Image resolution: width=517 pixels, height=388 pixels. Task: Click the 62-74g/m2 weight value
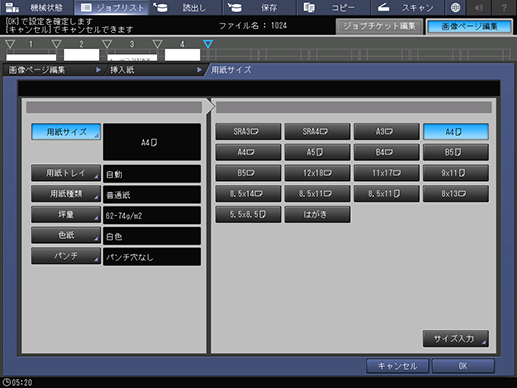point(152,215)
